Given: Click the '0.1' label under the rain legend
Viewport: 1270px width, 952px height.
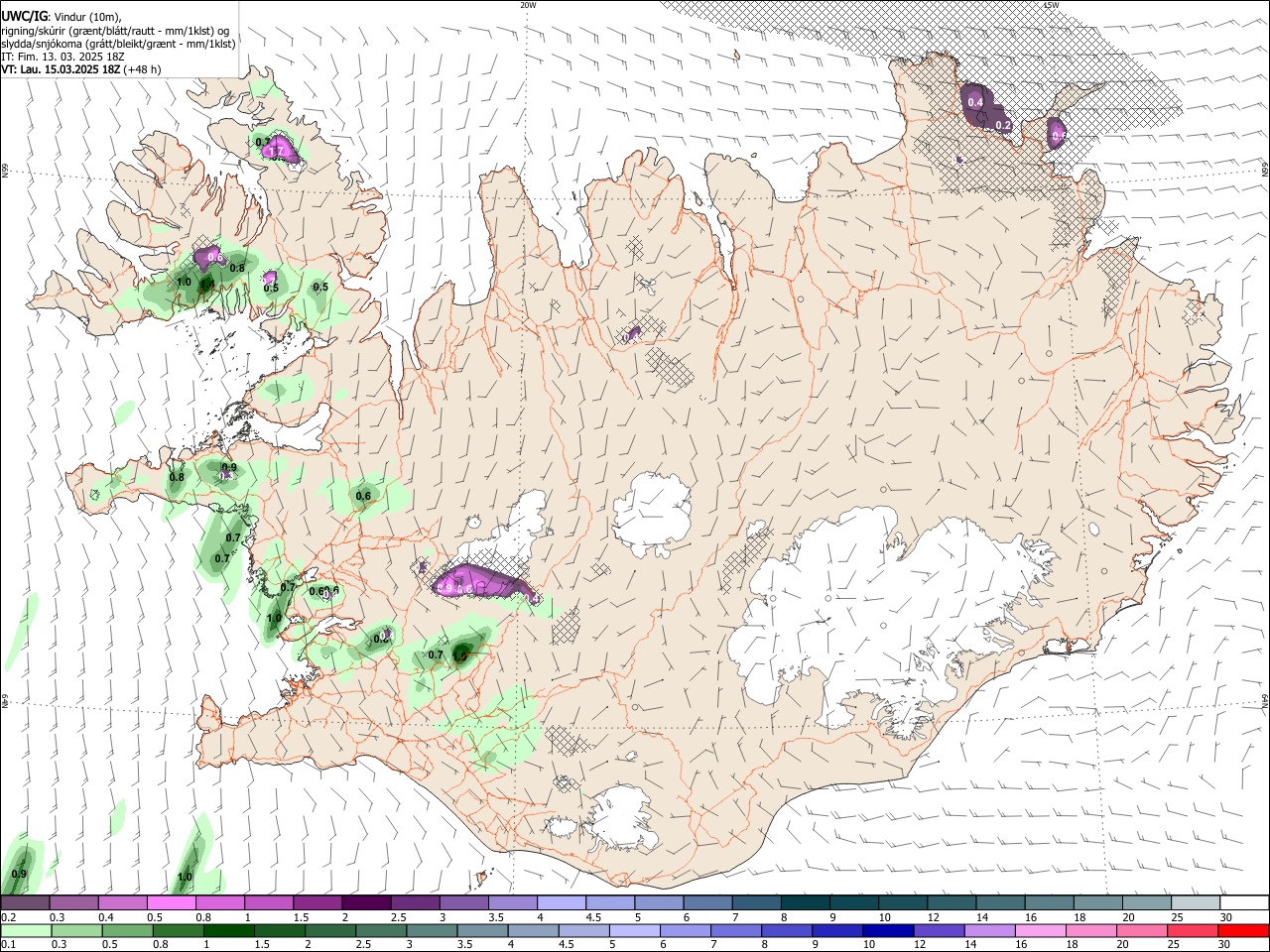Looking at the screenshot, I should click(x=9, y=945).
